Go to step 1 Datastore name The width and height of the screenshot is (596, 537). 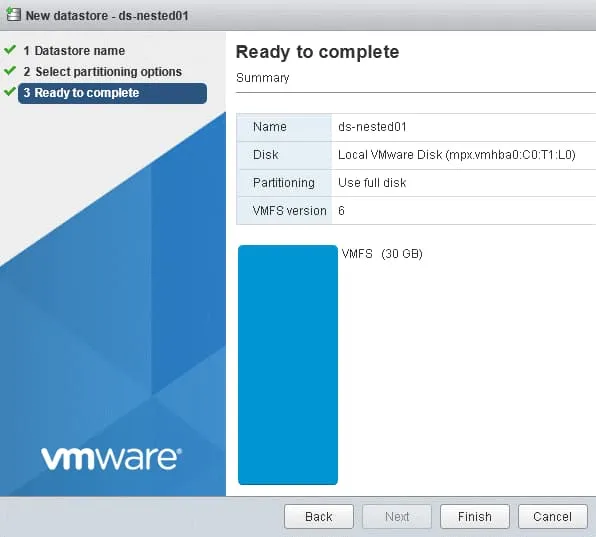pos(74,51)
